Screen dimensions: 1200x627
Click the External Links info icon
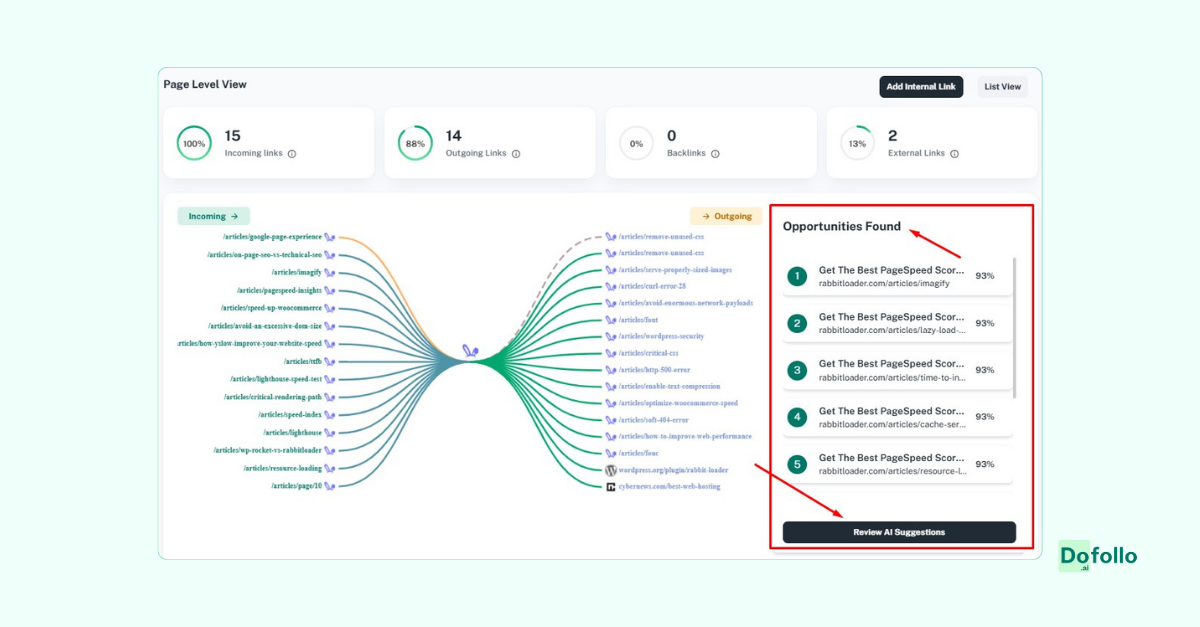pyautogui.click(x=956, y=154)
